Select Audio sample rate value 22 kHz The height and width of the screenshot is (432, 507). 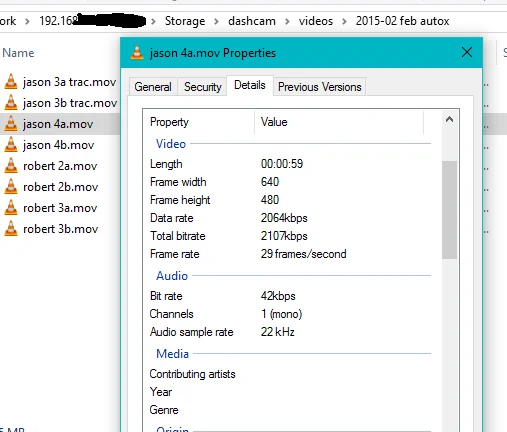pyautogui.click(x=277, y=332)
